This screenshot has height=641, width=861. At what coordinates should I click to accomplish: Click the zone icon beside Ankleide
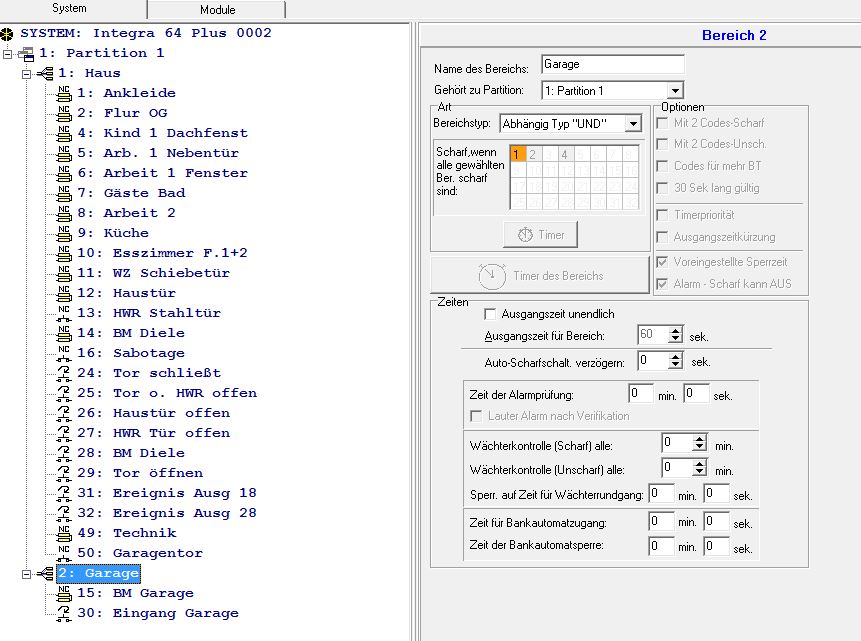(x=64, y=93)
